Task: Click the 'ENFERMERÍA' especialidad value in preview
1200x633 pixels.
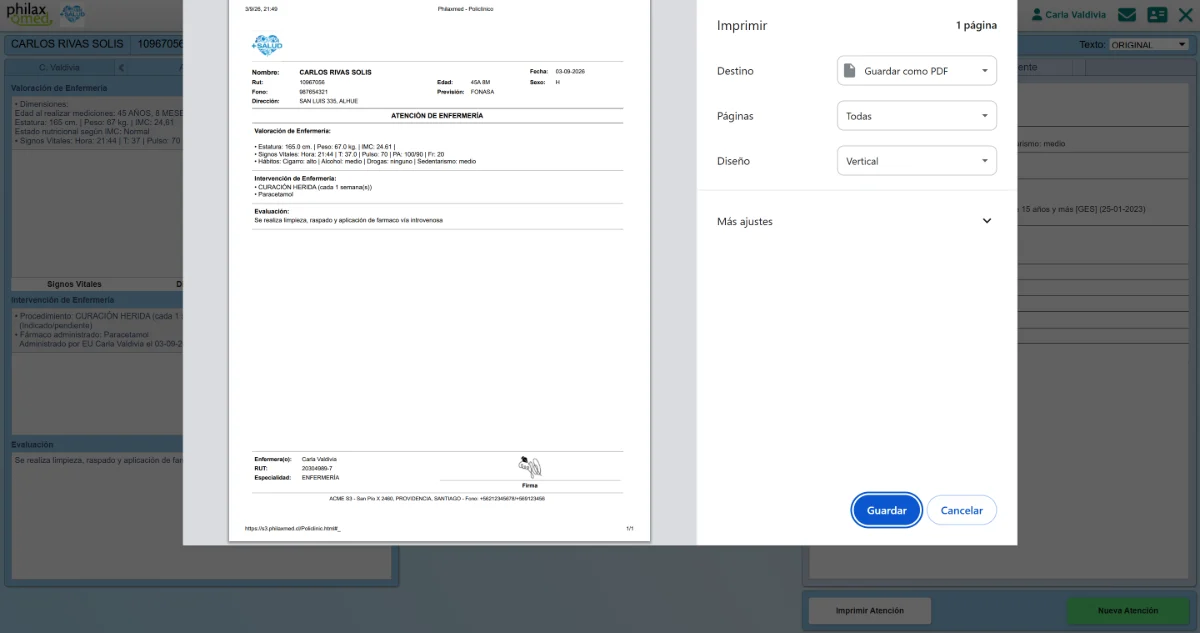Action: click(320, 477)
